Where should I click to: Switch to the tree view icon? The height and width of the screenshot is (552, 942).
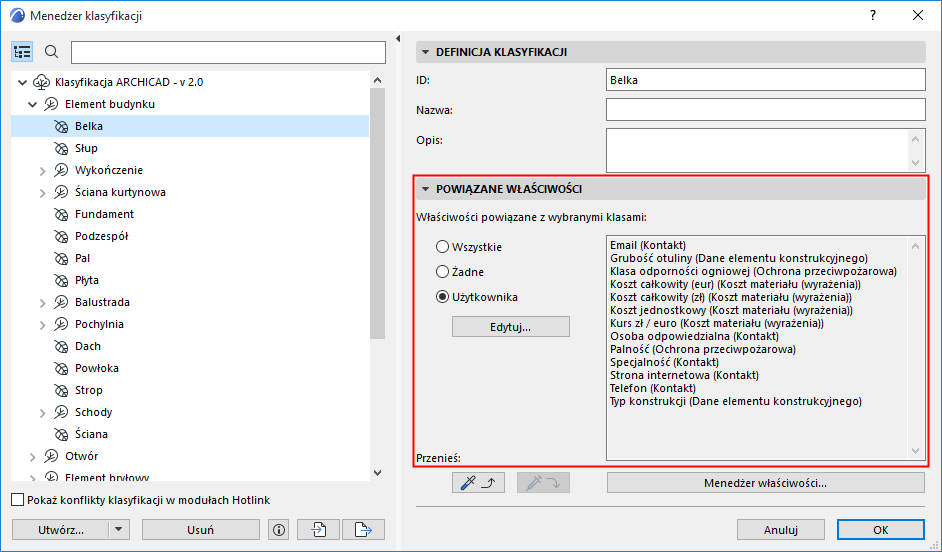point(22,52)
